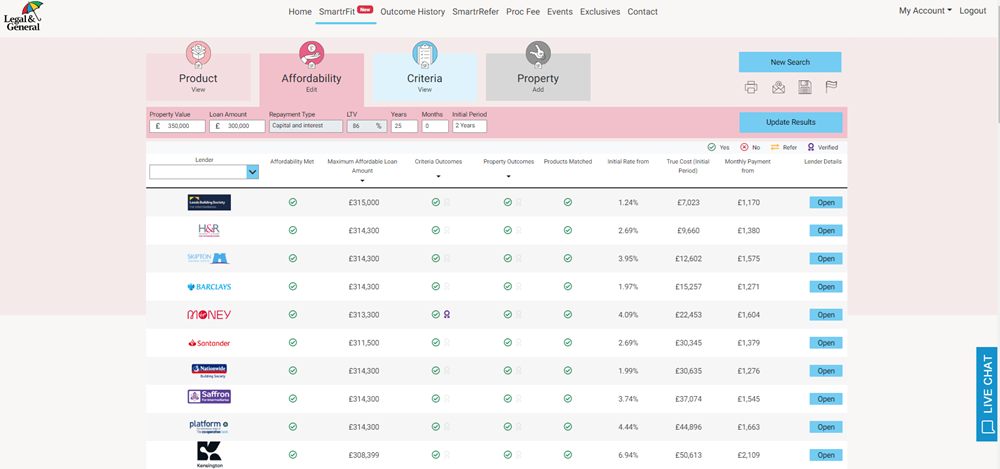Click the Property Value input field
1000x469 pixels.
coord(177,126)
